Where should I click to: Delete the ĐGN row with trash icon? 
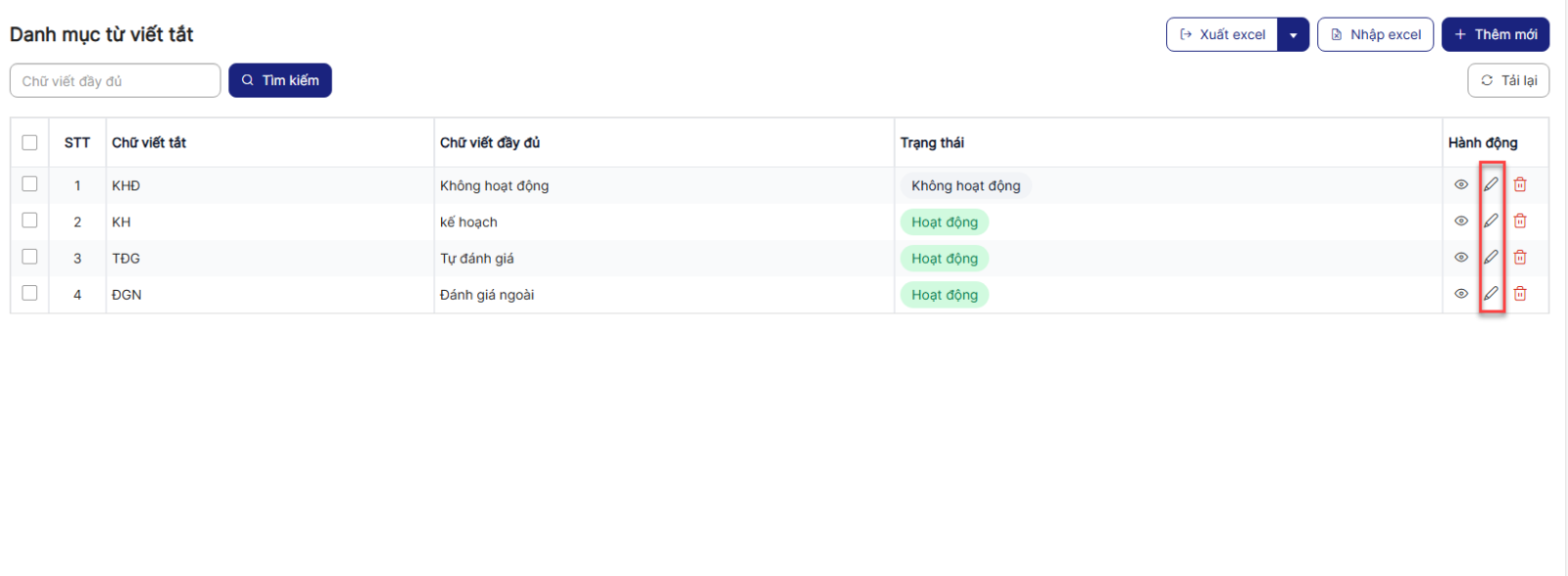pyautogui.click(x=1520, y=294)
